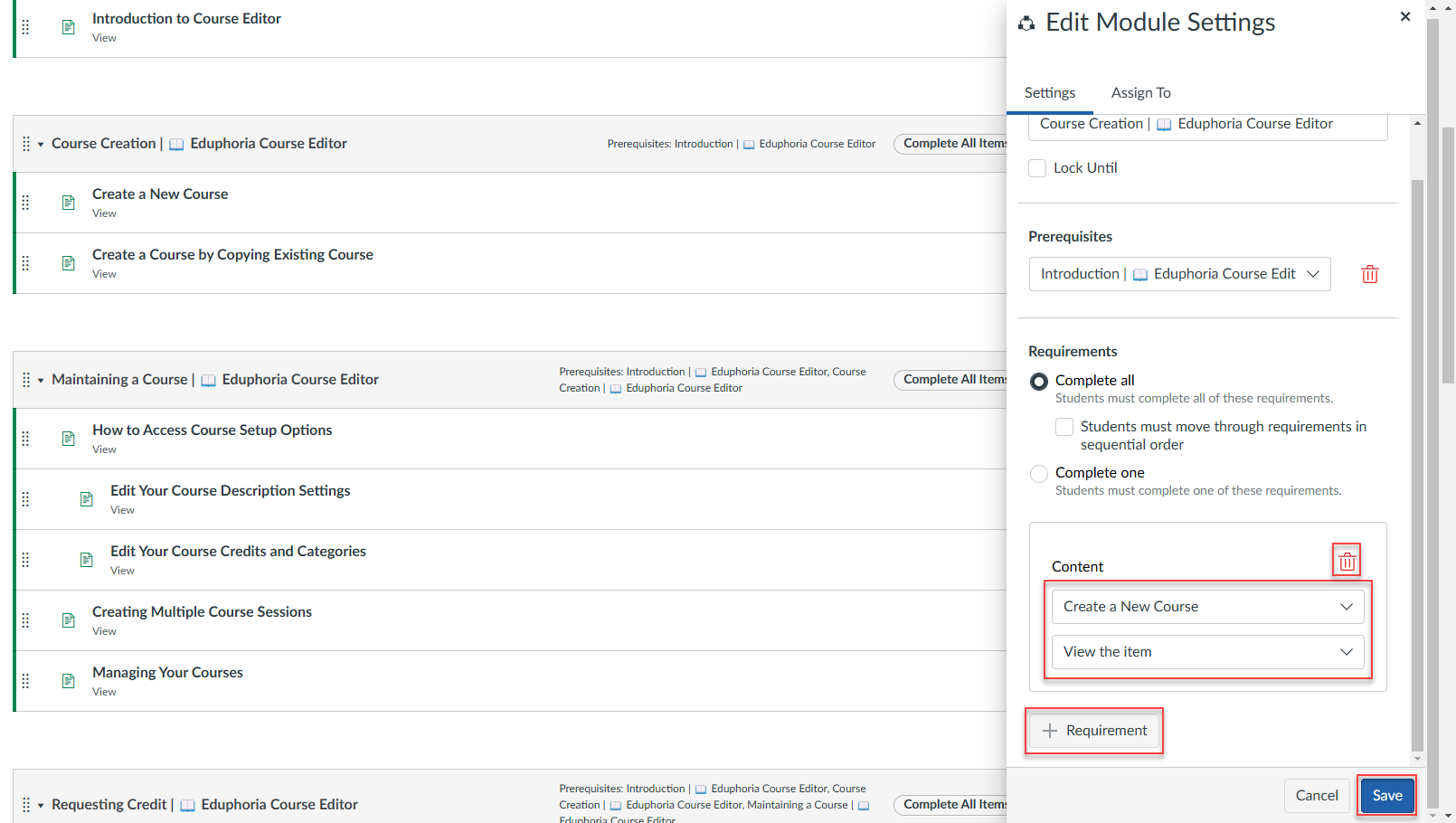This screenshot has height=823, width=1456.
Task: Select the Complete one radio button
Action: tap(1039, 474)
